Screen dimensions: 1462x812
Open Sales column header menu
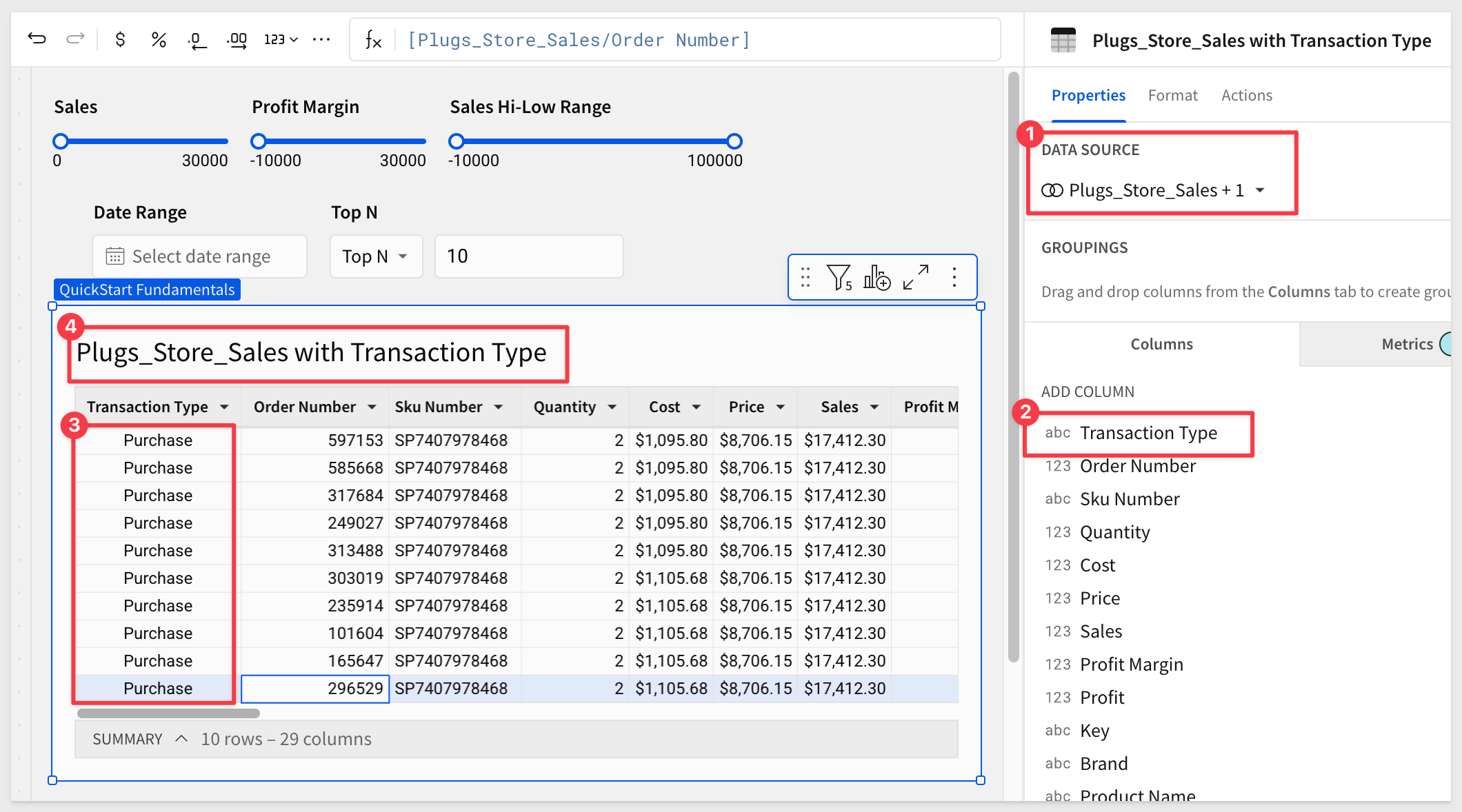coord(874,407)
